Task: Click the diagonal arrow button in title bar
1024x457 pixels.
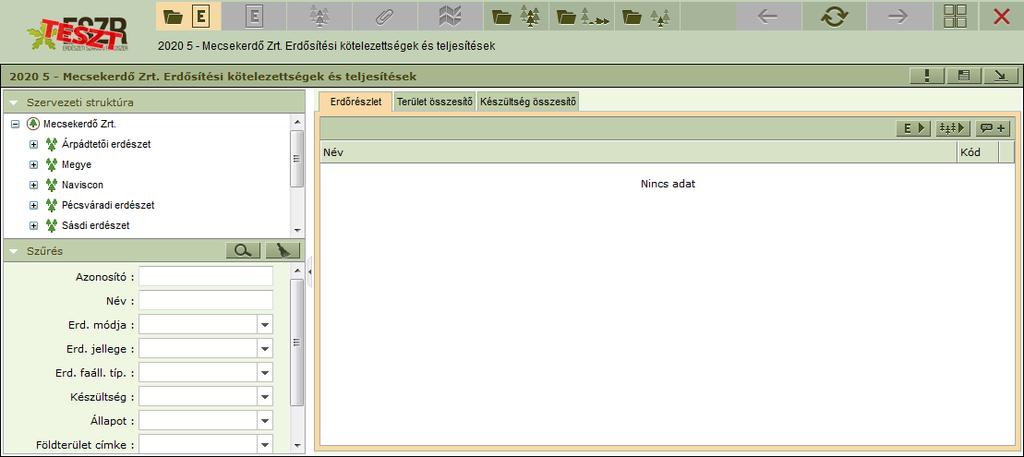Action: [1000, 76]
